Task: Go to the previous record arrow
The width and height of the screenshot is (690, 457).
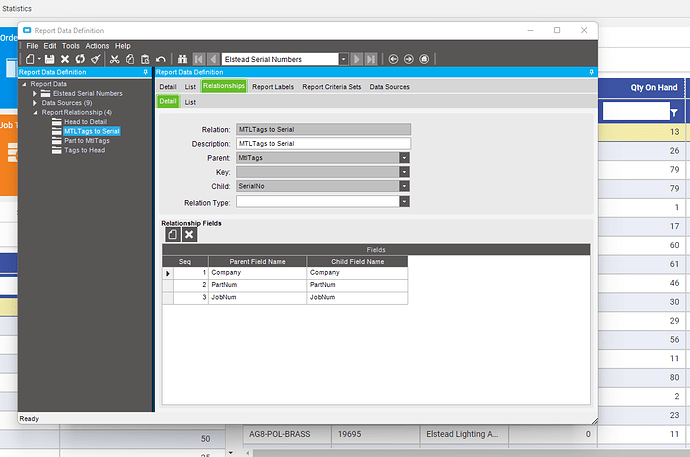Action: (x=213, y=59)
